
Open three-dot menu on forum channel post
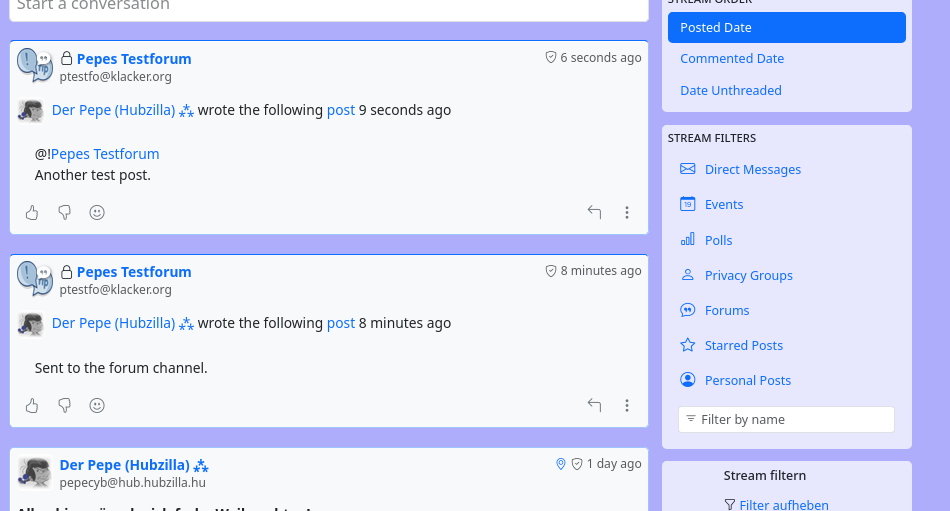pos(627,405)
